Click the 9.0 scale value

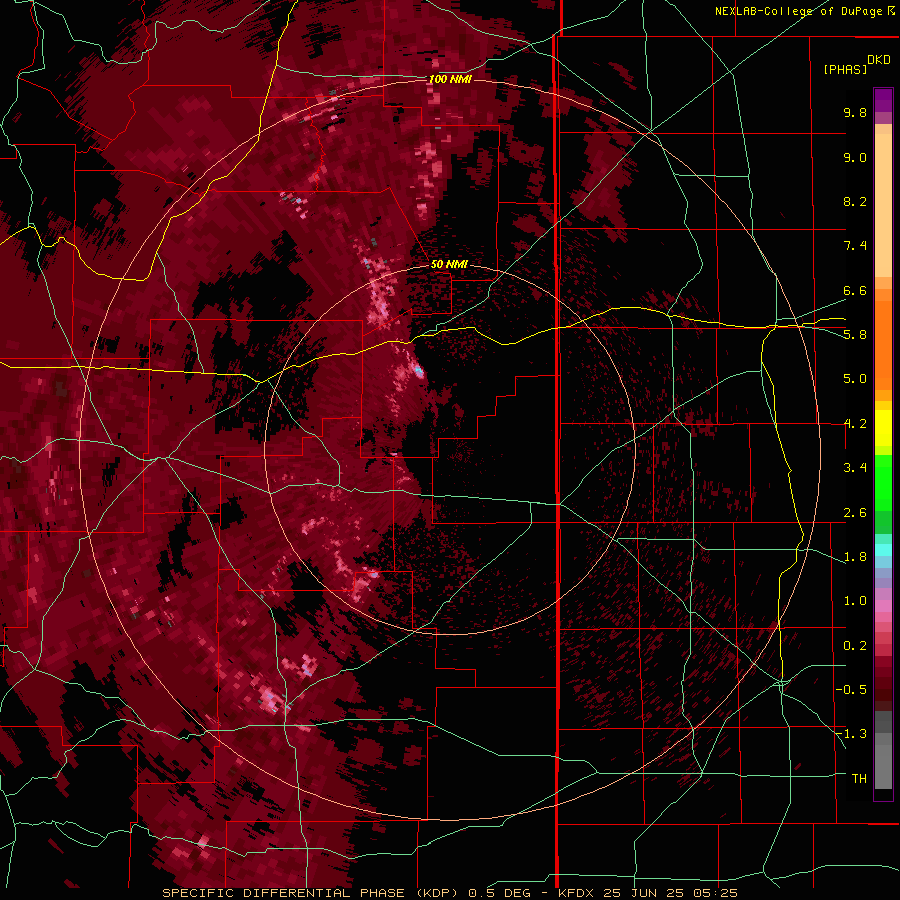click(855, 157)
